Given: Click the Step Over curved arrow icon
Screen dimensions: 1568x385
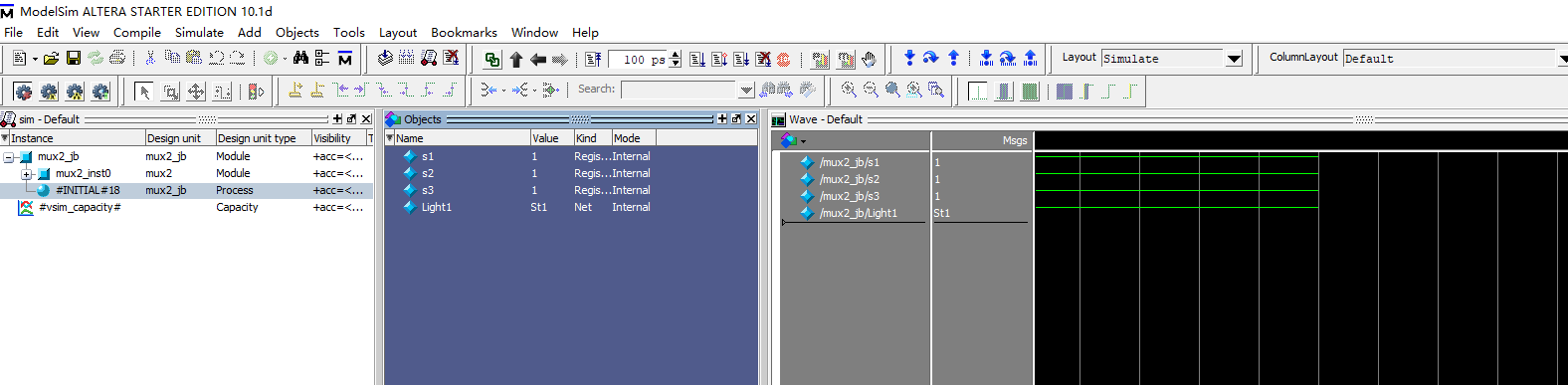Looking at the screenshot, I should coord(931,59).
